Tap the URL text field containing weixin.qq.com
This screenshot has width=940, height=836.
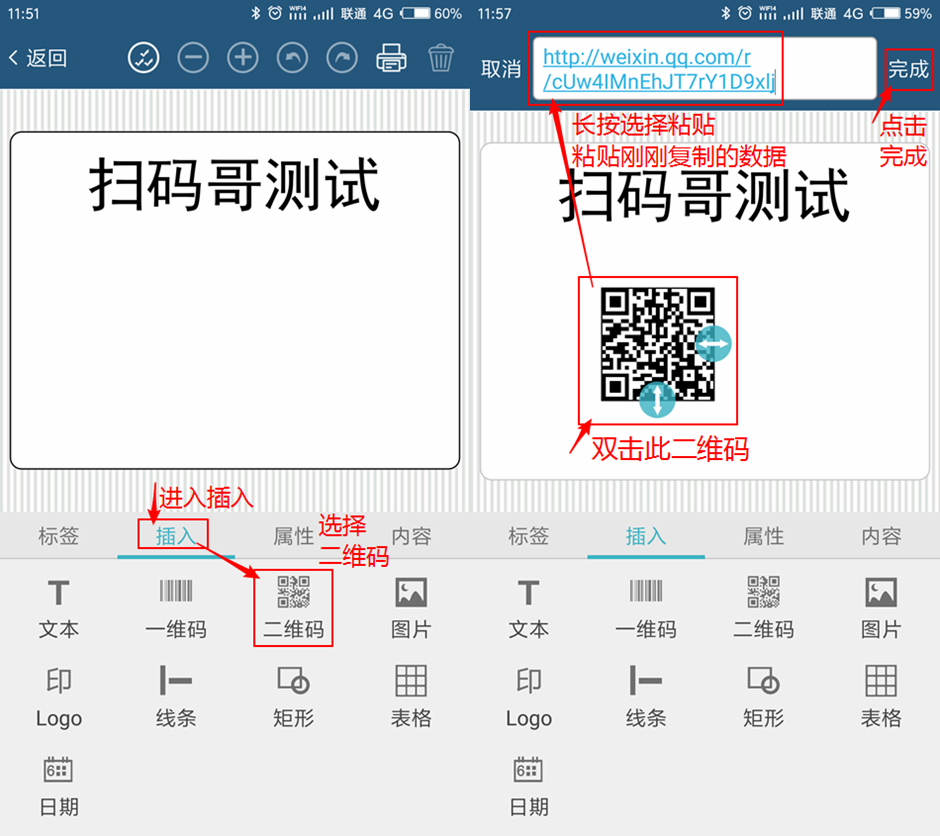click(703, 69)
